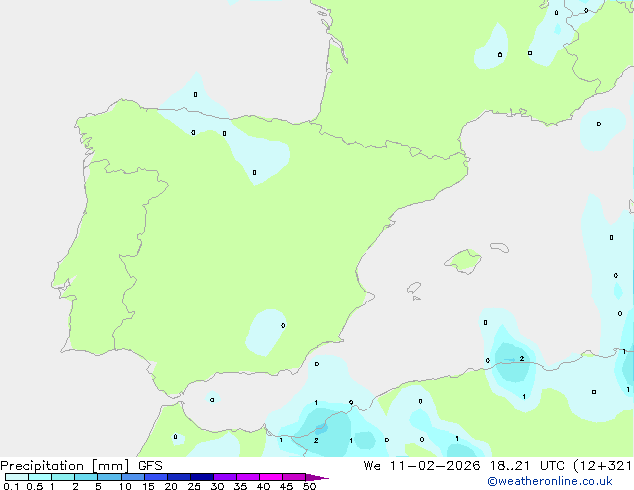The image size is (634, 490).
Task: Click the "10" legend scale label
Action: pos(125,486)
